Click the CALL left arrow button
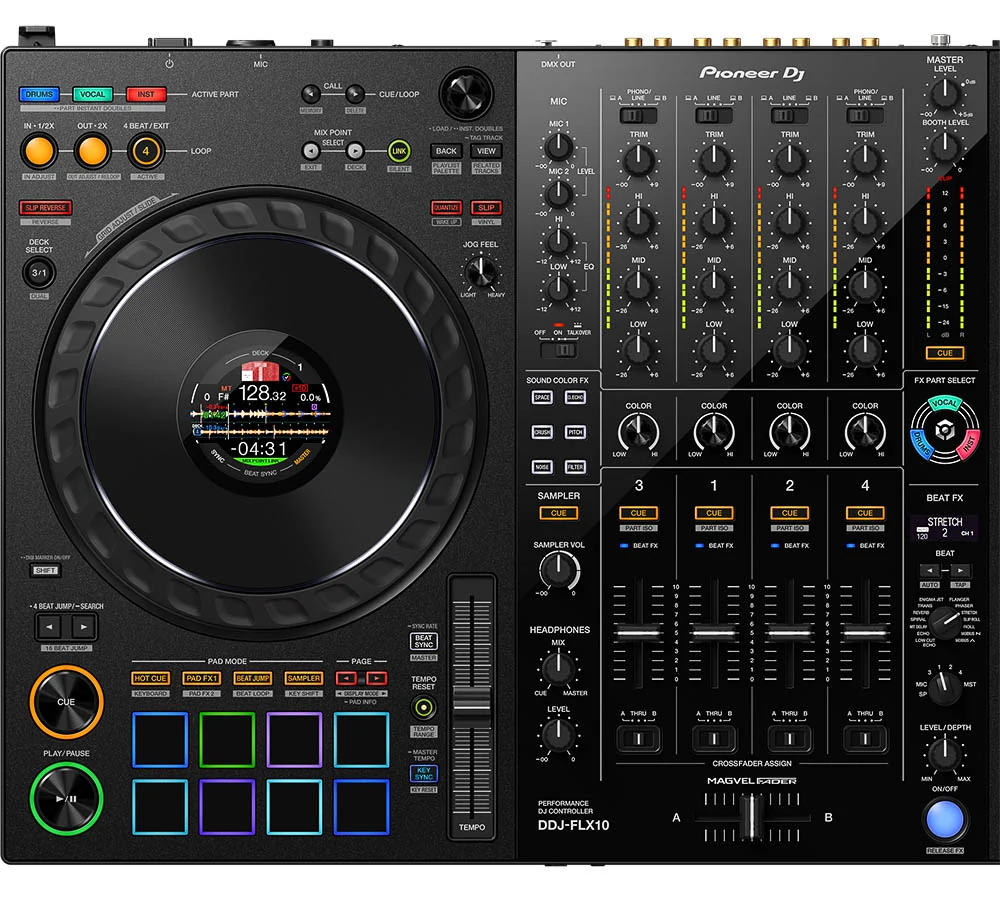The image size is (1000, 900). (x=311, y=94)
